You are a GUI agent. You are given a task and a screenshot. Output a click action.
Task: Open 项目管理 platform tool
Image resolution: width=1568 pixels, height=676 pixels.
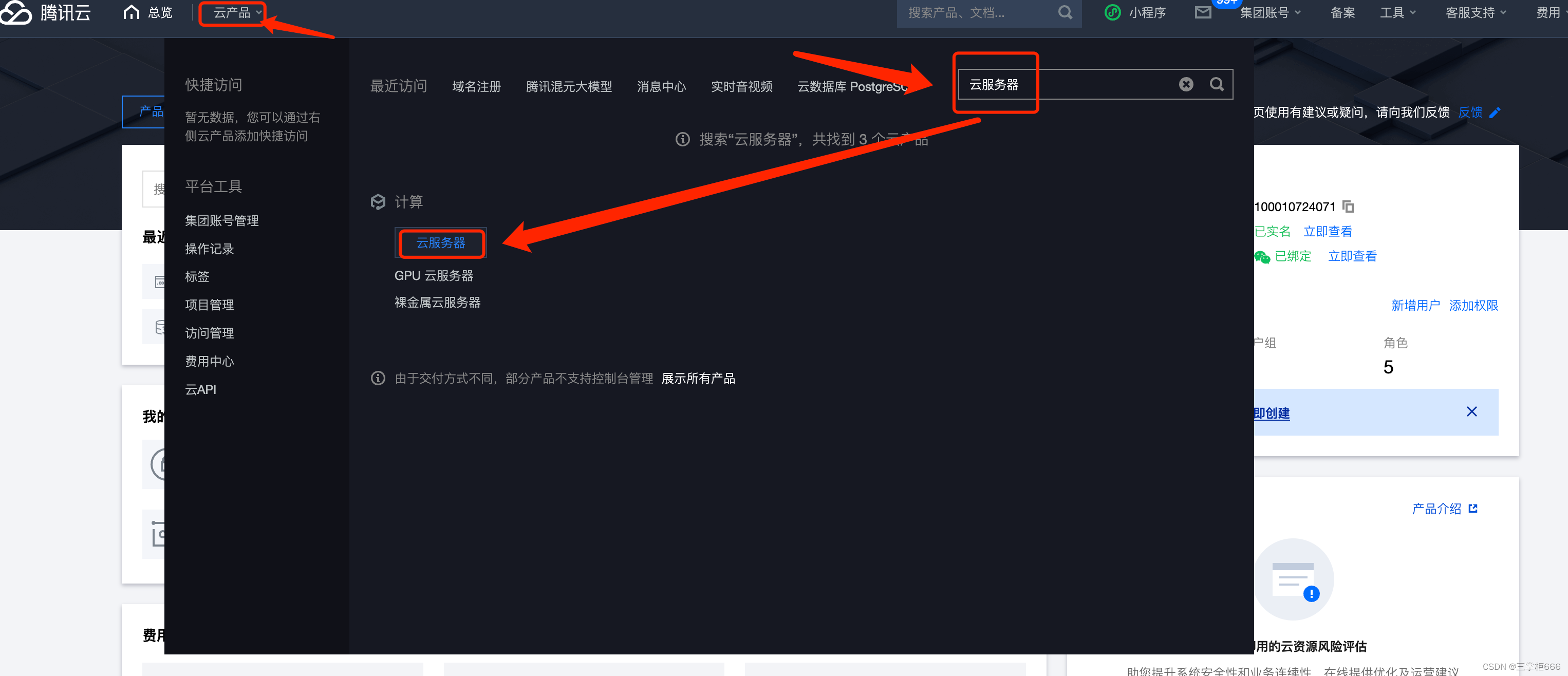210,305
